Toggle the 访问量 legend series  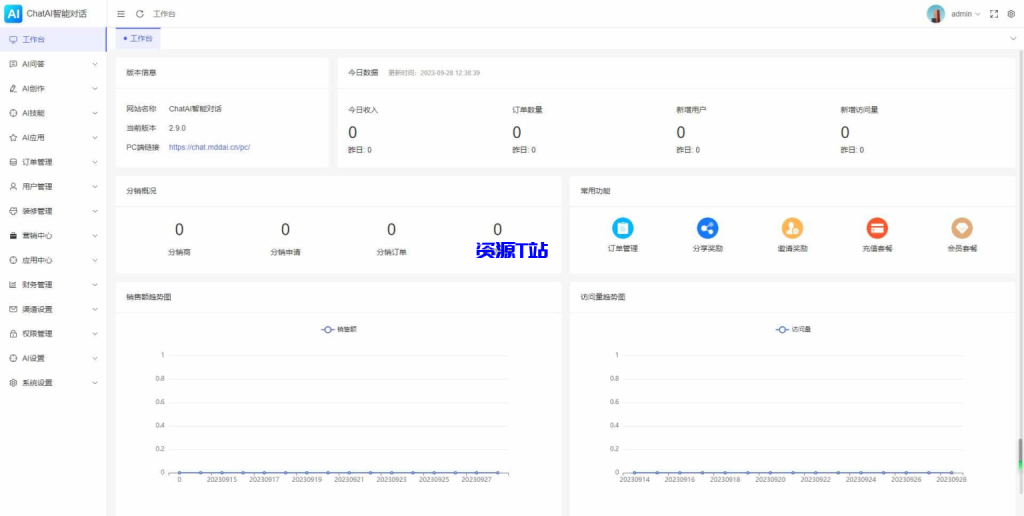coord(793,330)
